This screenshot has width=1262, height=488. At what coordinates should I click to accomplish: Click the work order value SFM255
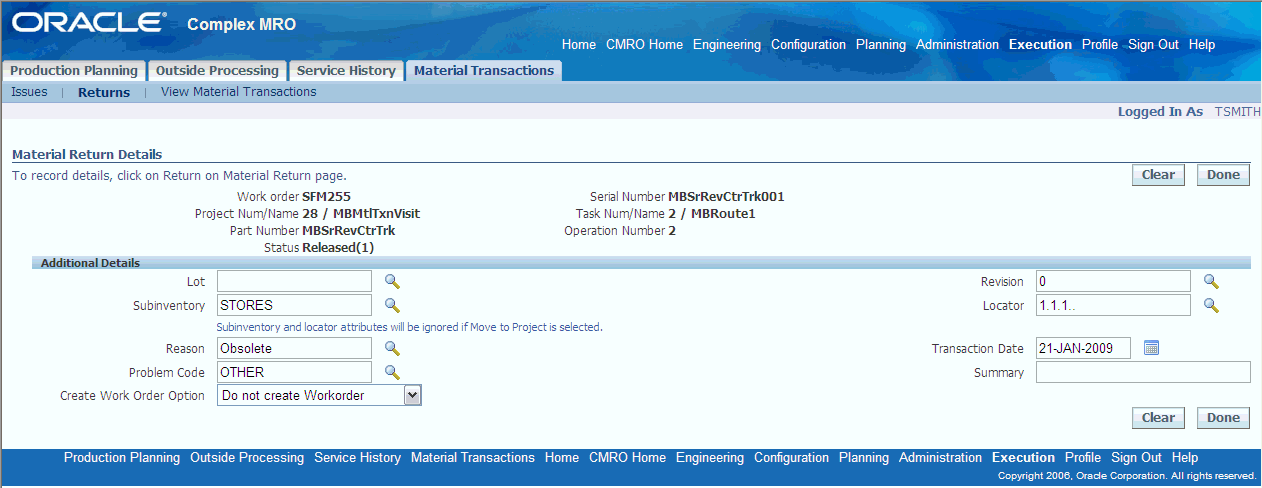(x=326, y=197)
